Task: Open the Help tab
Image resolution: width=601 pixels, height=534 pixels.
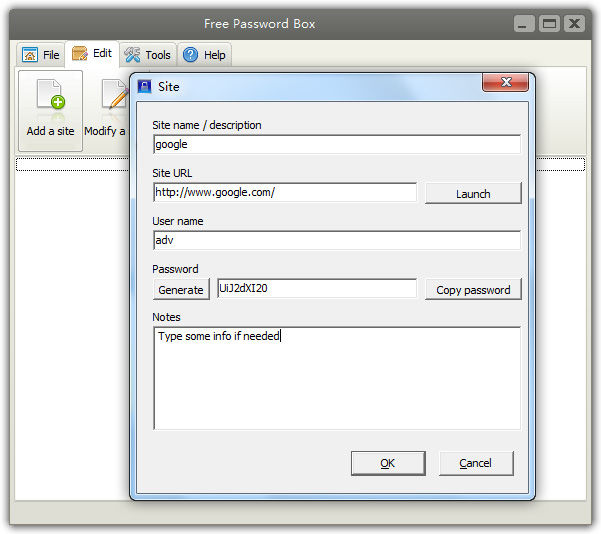Action: [205, 55]
